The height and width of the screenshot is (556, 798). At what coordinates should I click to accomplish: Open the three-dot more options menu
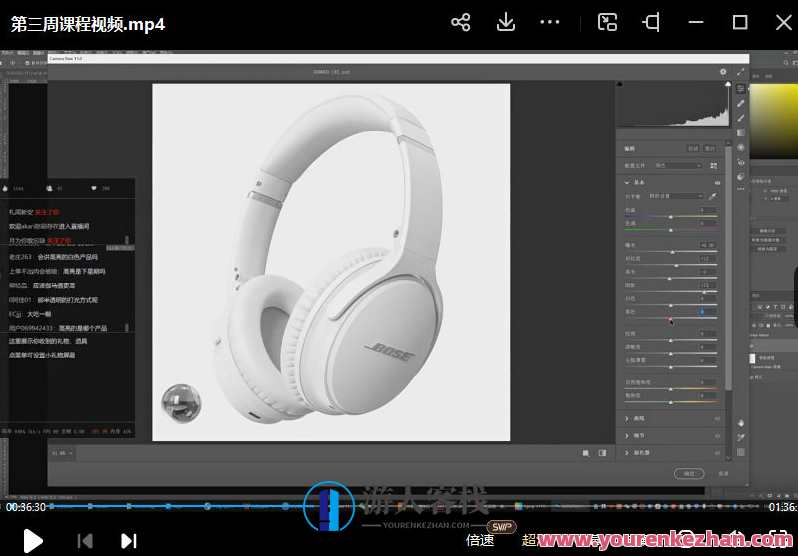coord(550,22)
